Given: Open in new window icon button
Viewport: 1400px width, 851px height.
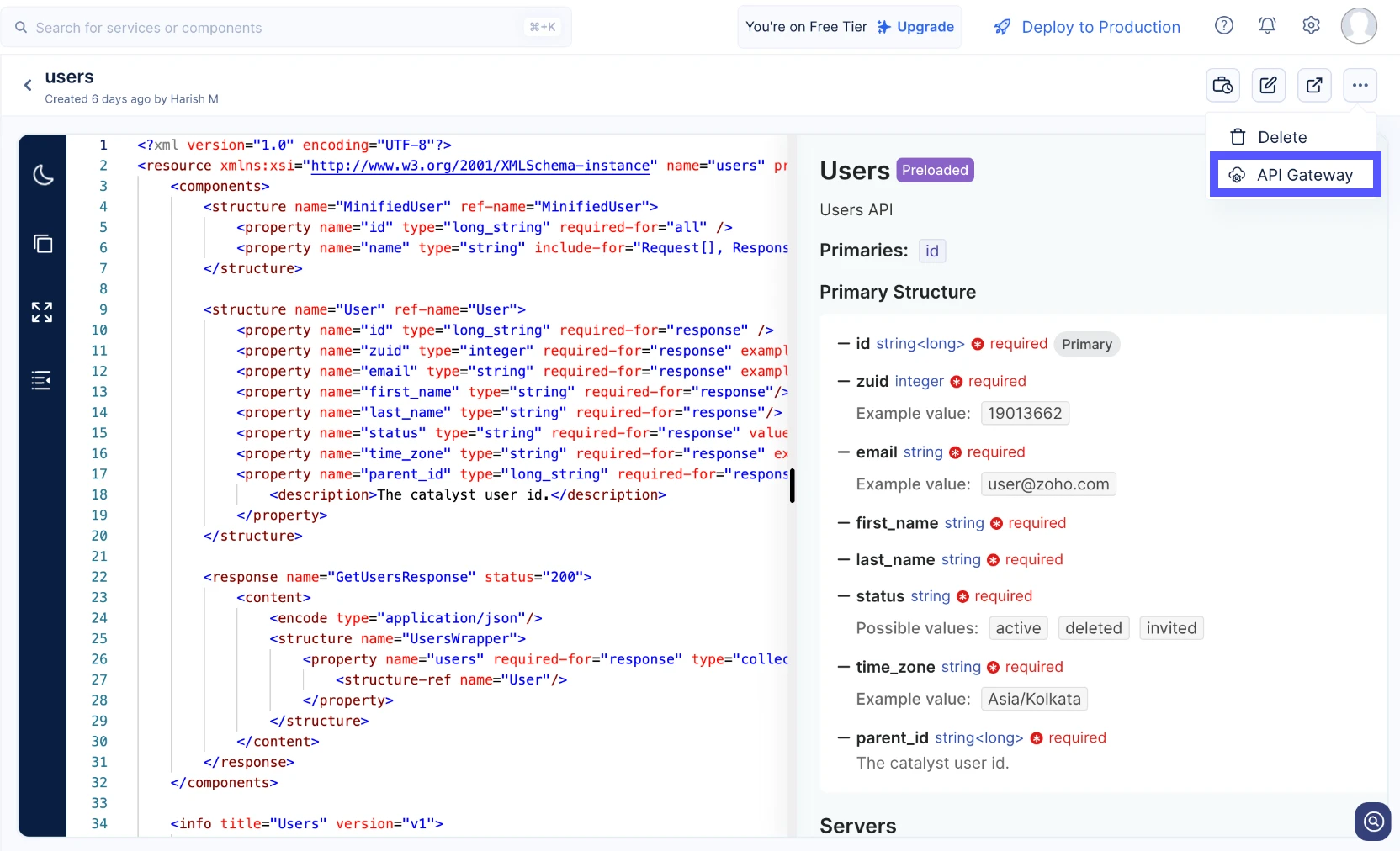Looking at the screenshot, I should (1314, 85).
